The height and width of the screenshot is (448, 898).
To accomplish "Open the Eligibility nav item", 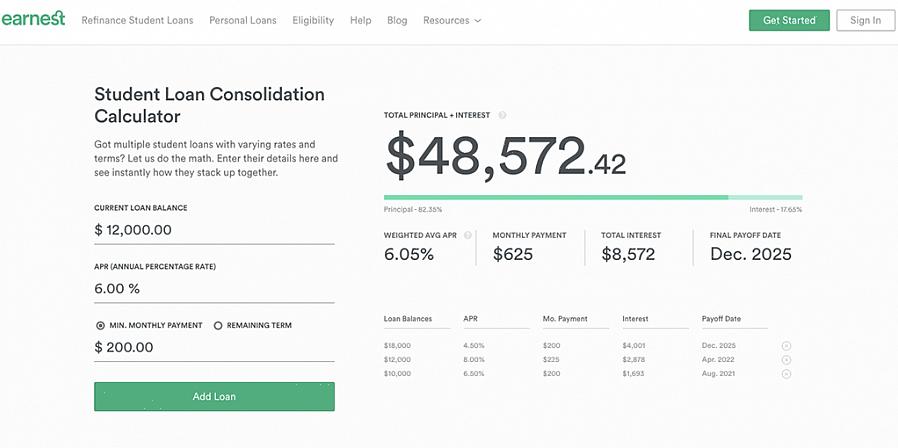I will (x=313, y=20).
